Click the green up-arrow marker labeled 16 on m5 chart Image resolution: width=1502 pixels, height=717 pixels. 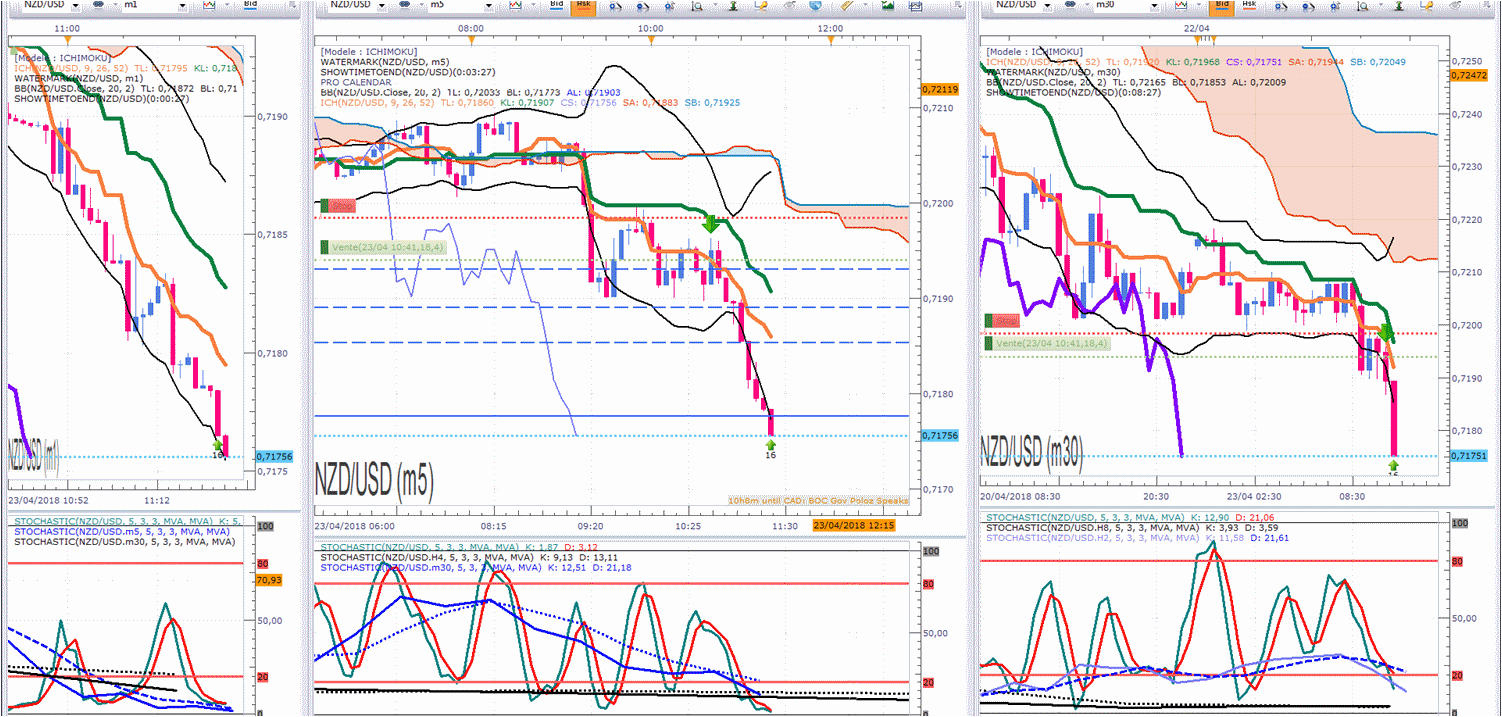tap(770, 443)
